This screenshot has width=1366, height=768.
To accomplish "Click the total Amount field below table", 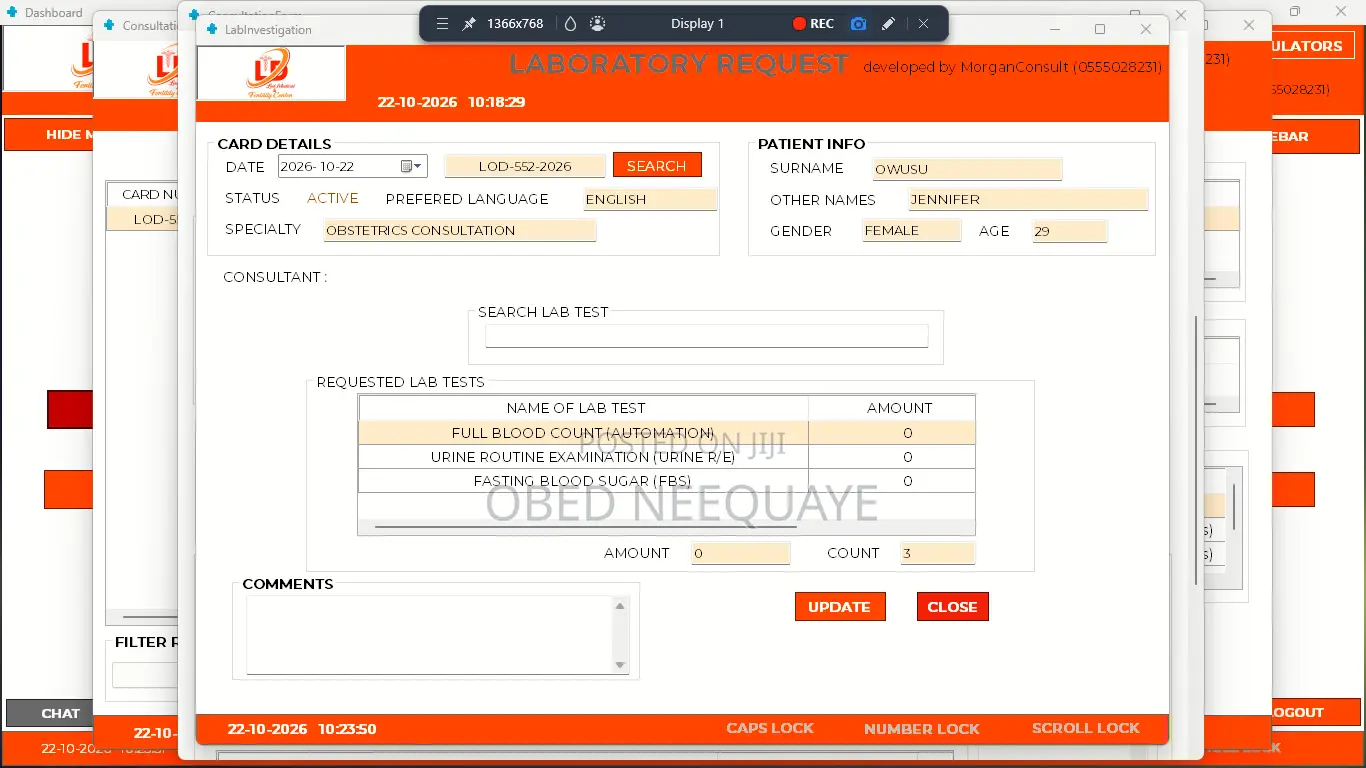I will tap(740, 553).
